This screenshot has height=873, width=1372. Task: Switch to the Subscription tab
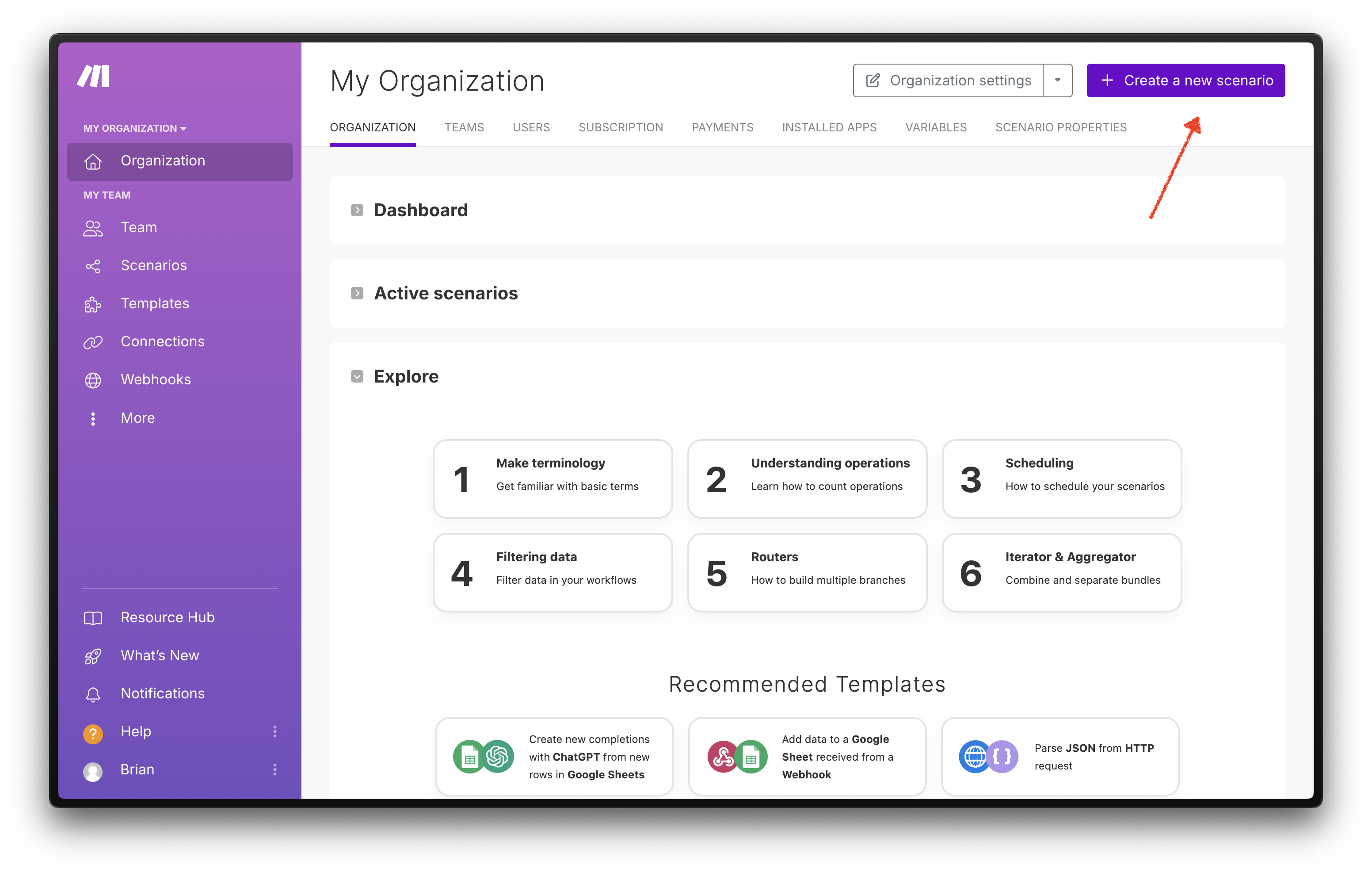[x=621, y=127]
